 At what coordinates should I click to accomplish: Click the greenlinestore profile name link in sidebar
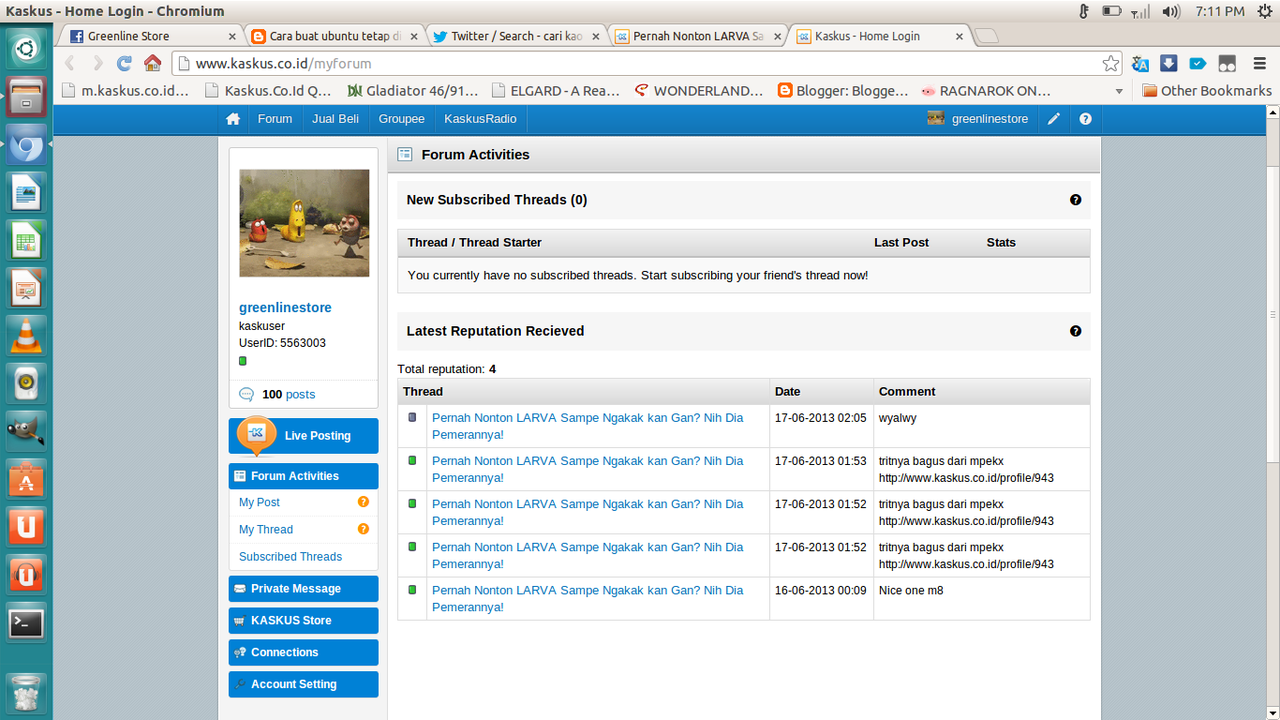(x=285, y=308)
